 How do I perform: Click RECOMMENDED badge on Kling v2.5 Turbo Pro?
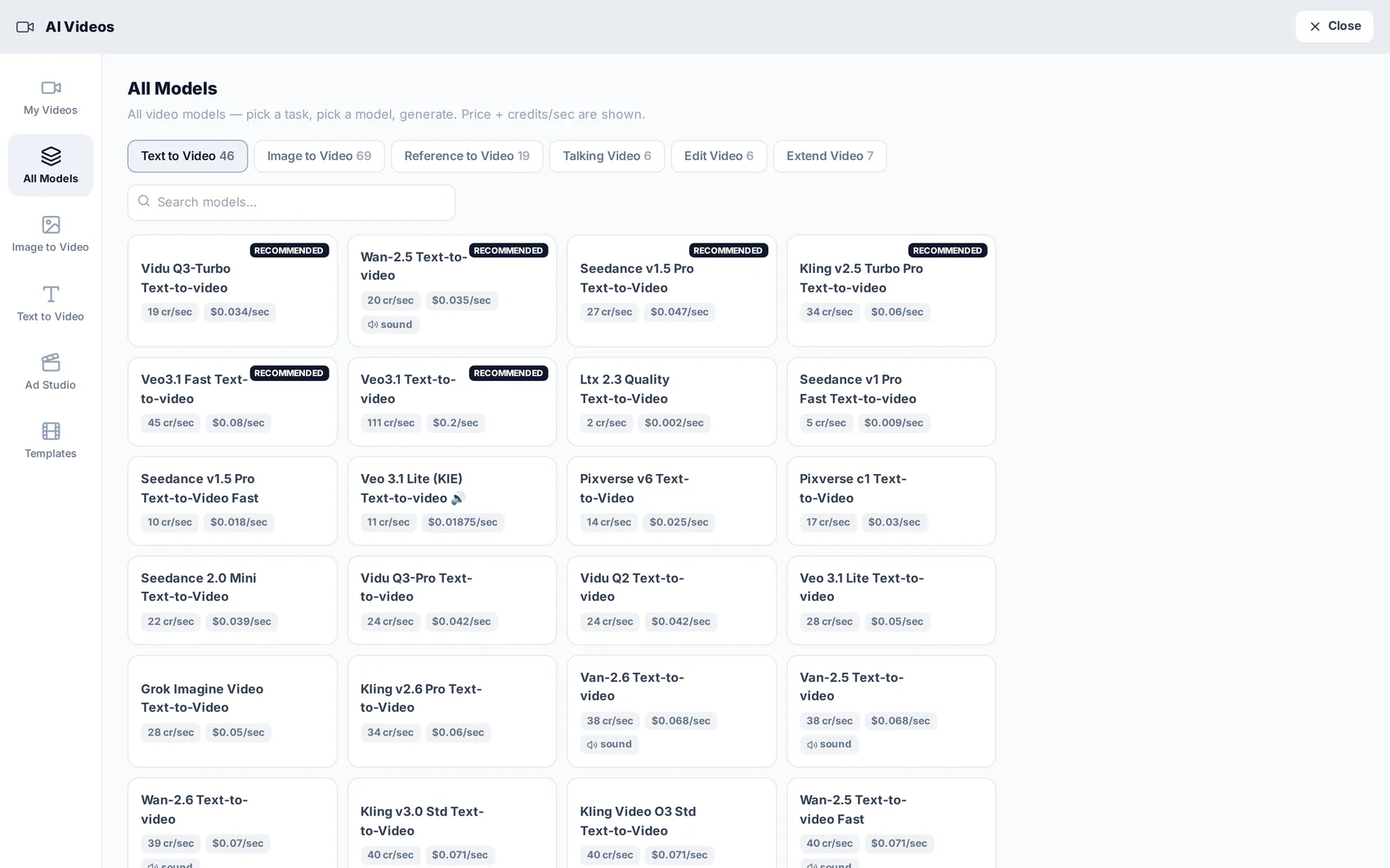coord(948,250)
